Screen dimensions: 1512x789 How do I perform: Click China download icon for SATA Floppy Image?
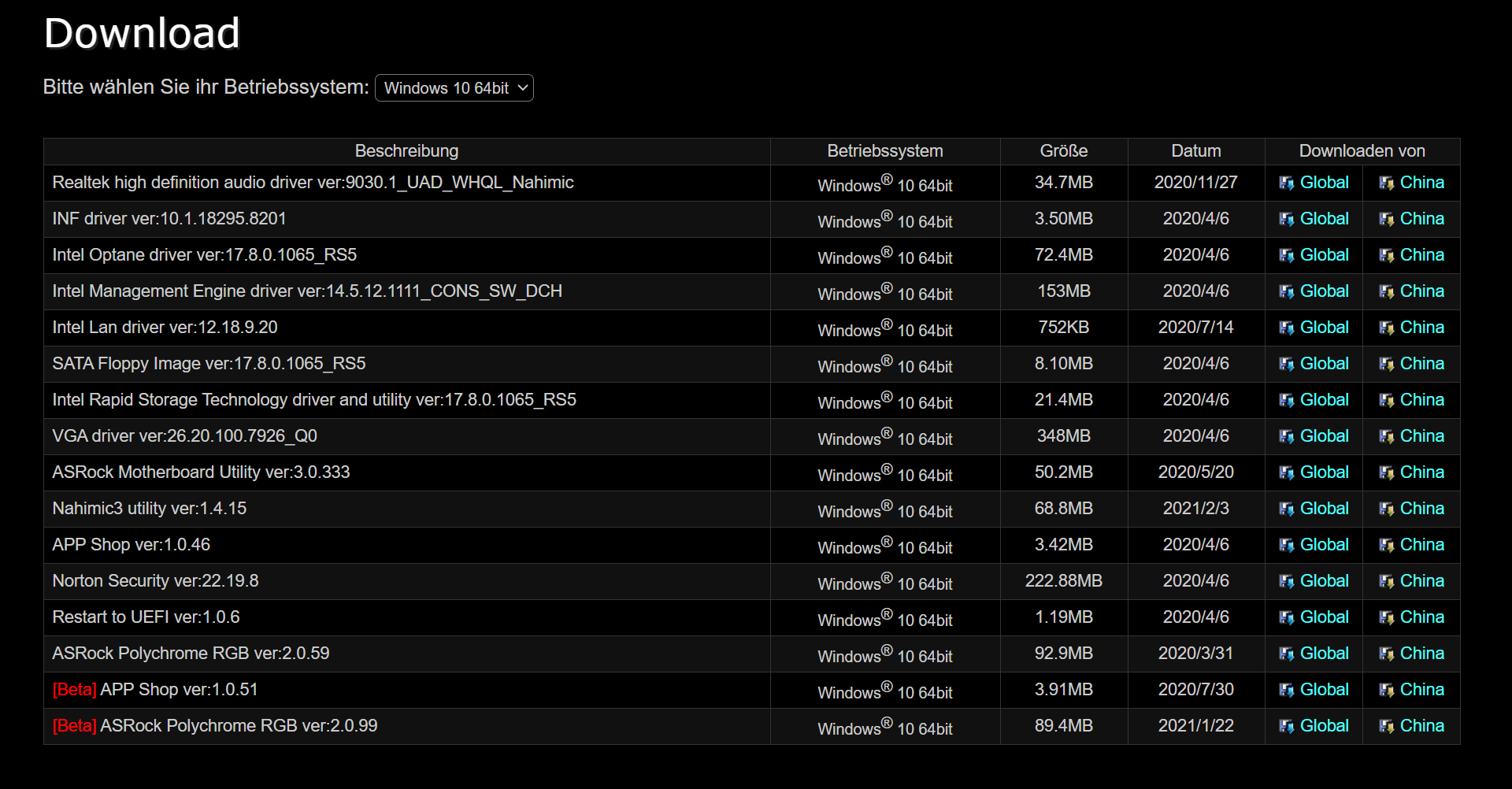pos(1387,365)
